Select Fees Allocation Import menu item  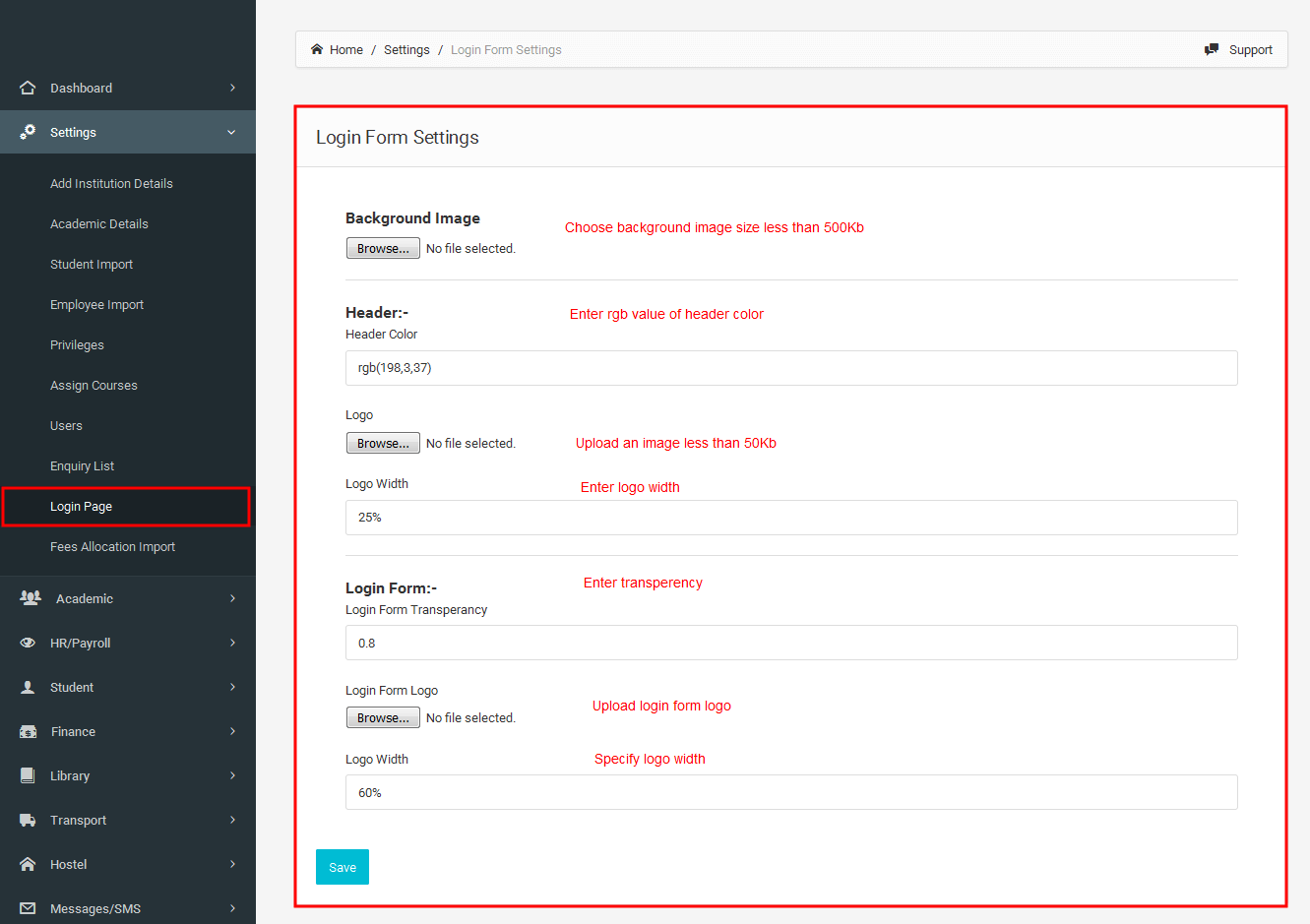point(112,547)
